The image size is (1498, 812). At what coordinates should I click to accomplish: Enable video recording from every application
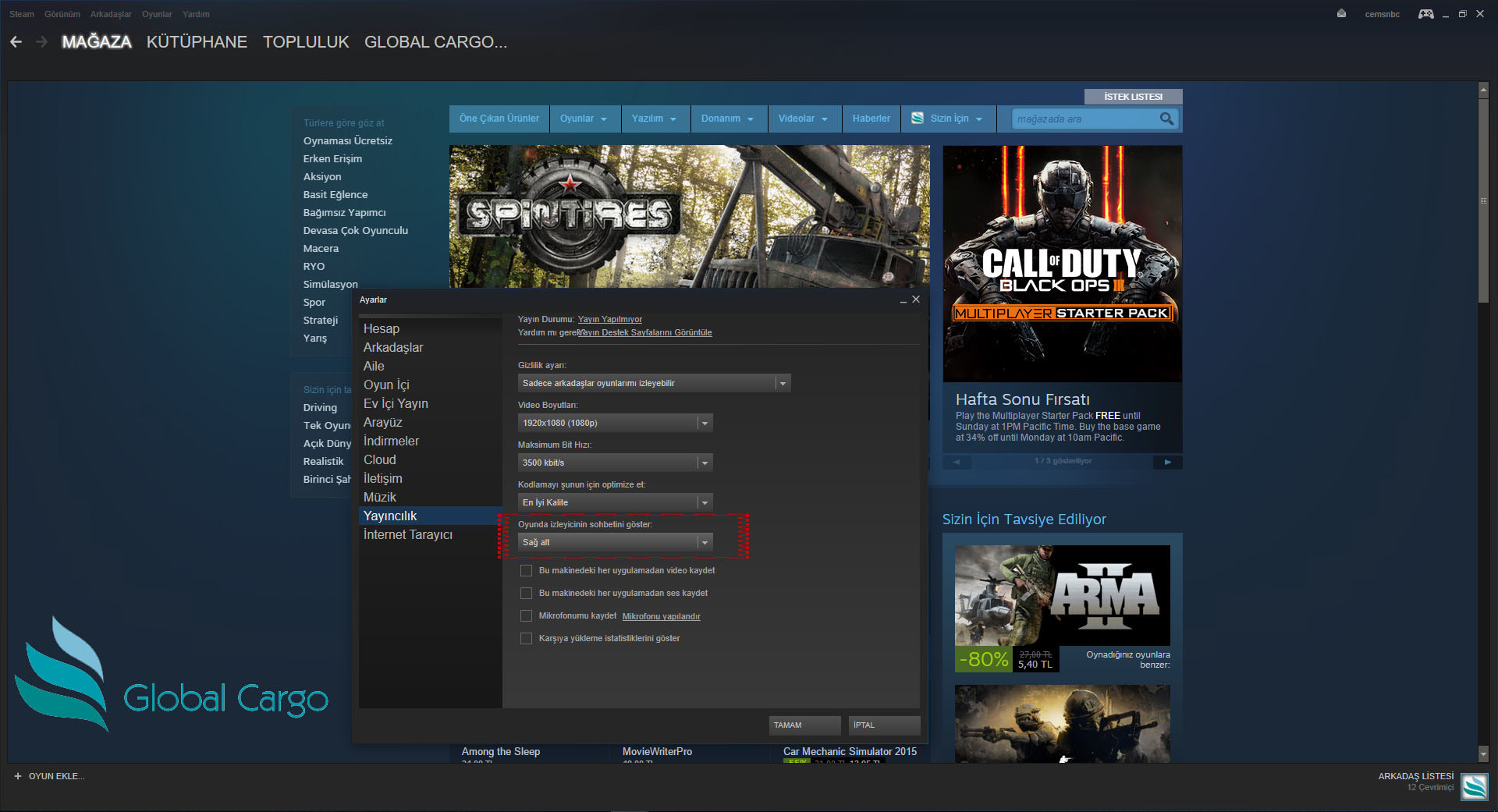[526, 571]
